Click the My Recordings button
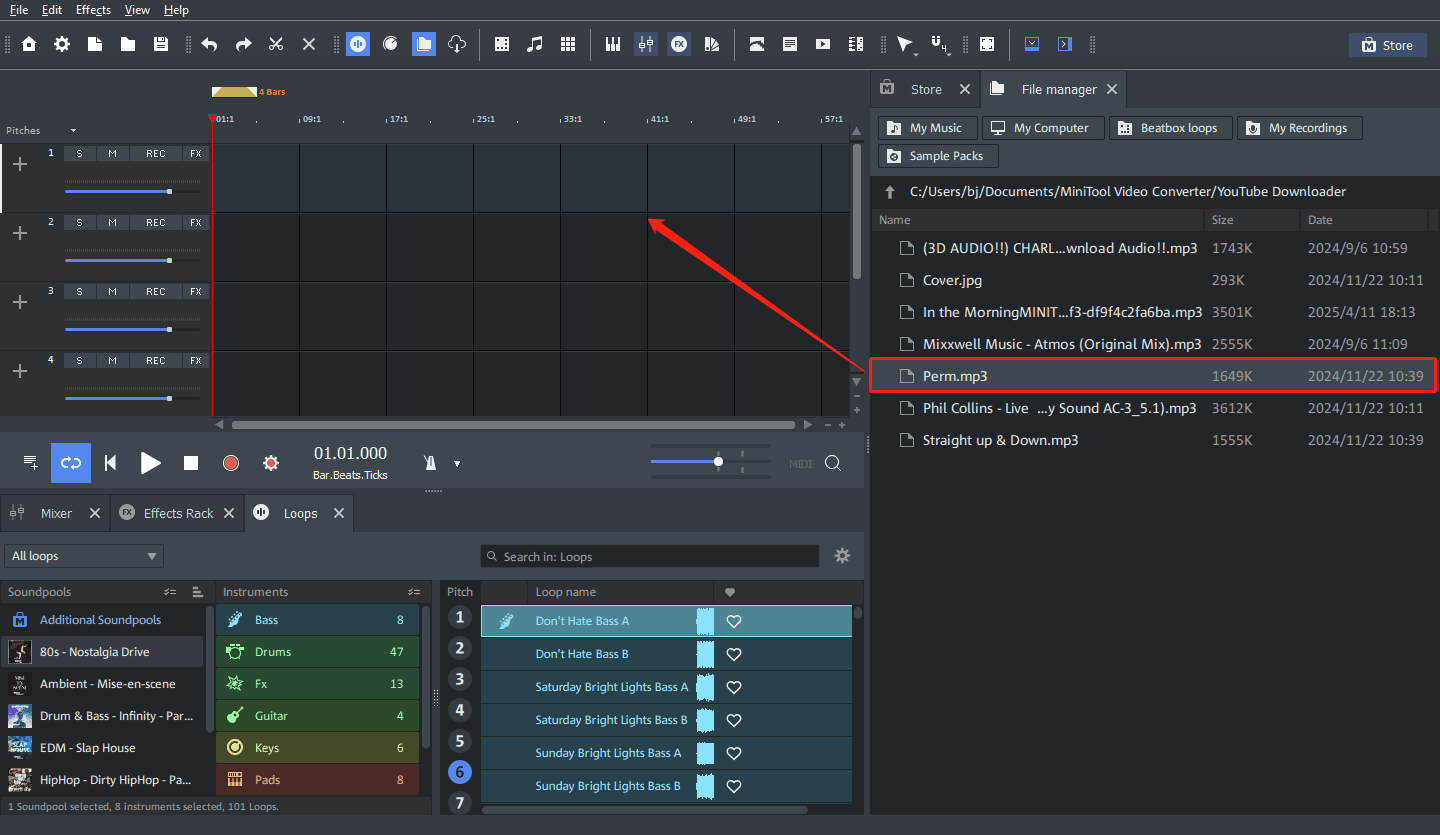 [x=1298, y=128]
